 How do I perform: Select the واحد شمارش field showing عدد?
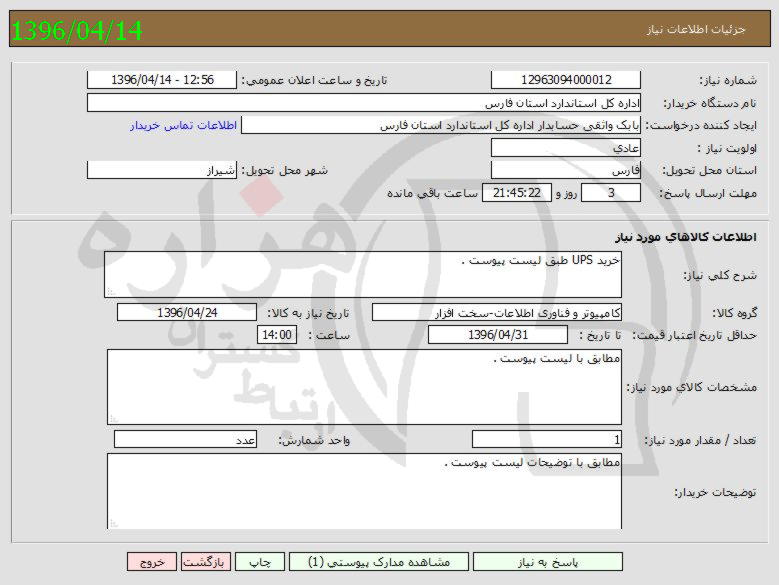click(x=187, y=439)
